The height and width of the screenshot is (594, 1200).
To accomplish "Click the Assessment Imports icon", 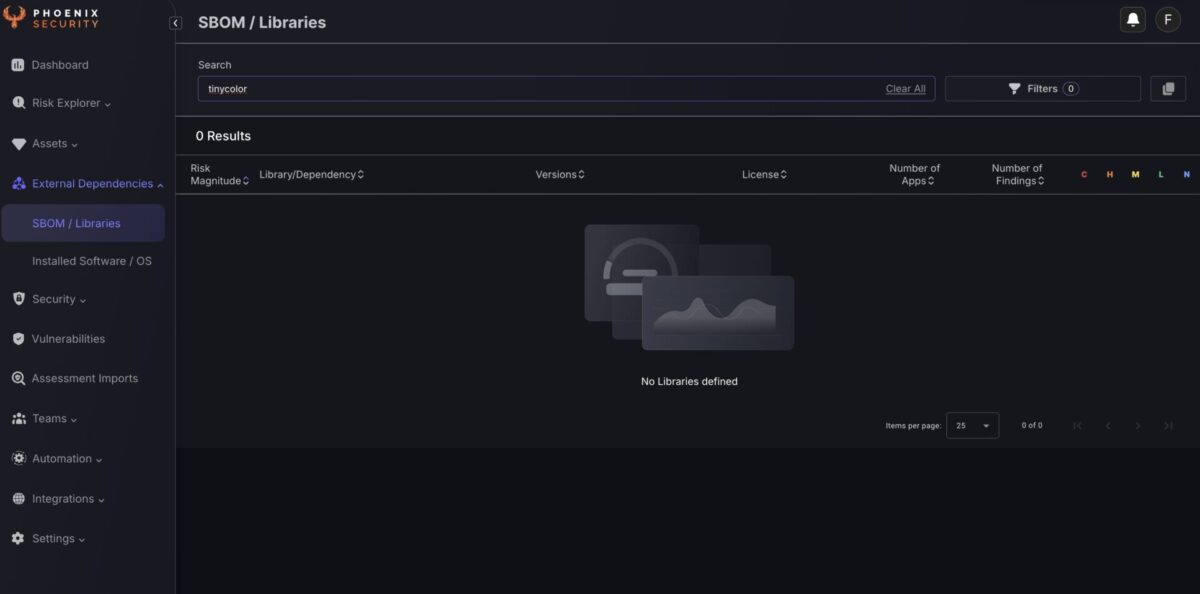I will coord(18,379).
